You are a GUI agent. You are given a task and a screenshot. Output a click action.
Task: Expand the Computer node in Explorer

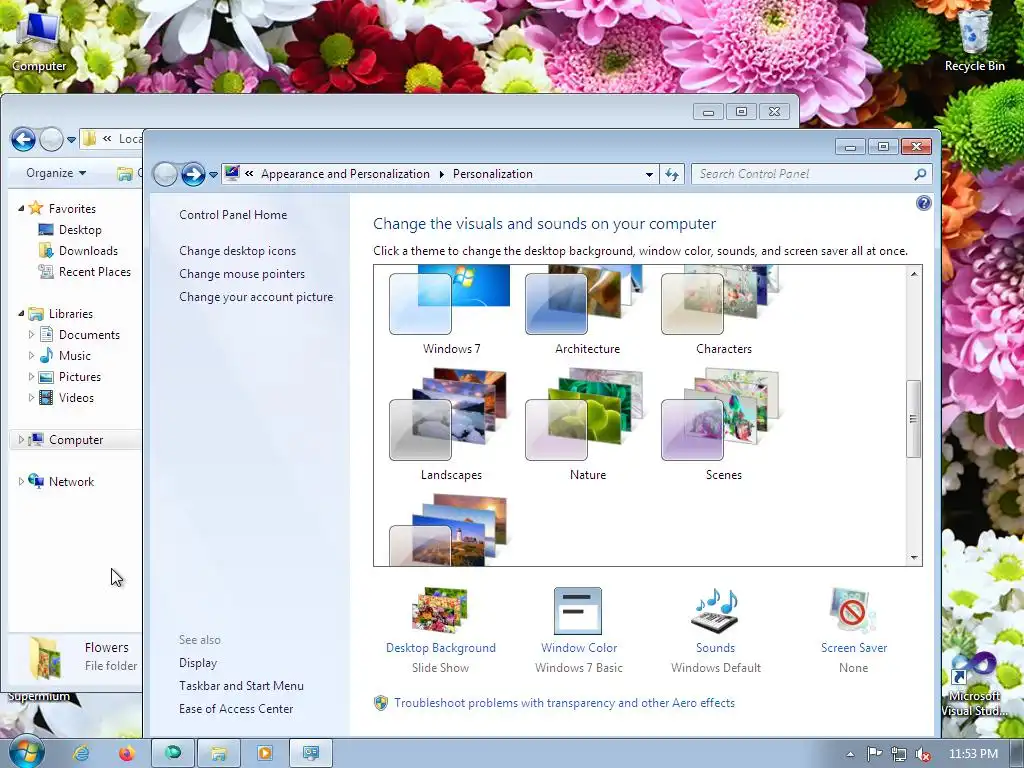tap(21, 440)
